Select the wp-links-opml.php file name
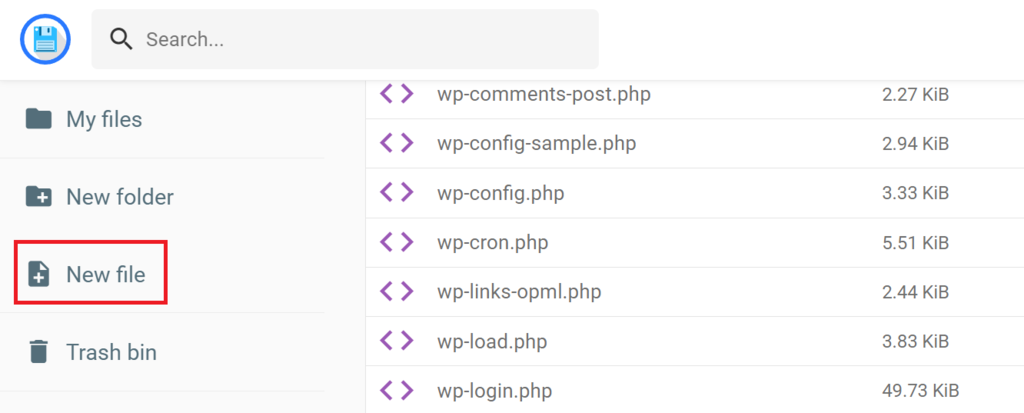 (519, 291)
